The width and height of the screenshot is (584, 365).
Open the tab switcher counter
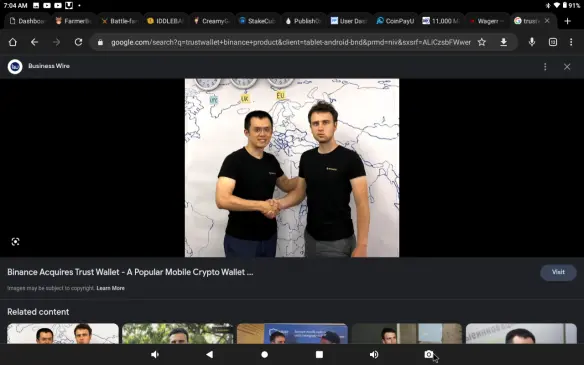[x=553, y=42]
